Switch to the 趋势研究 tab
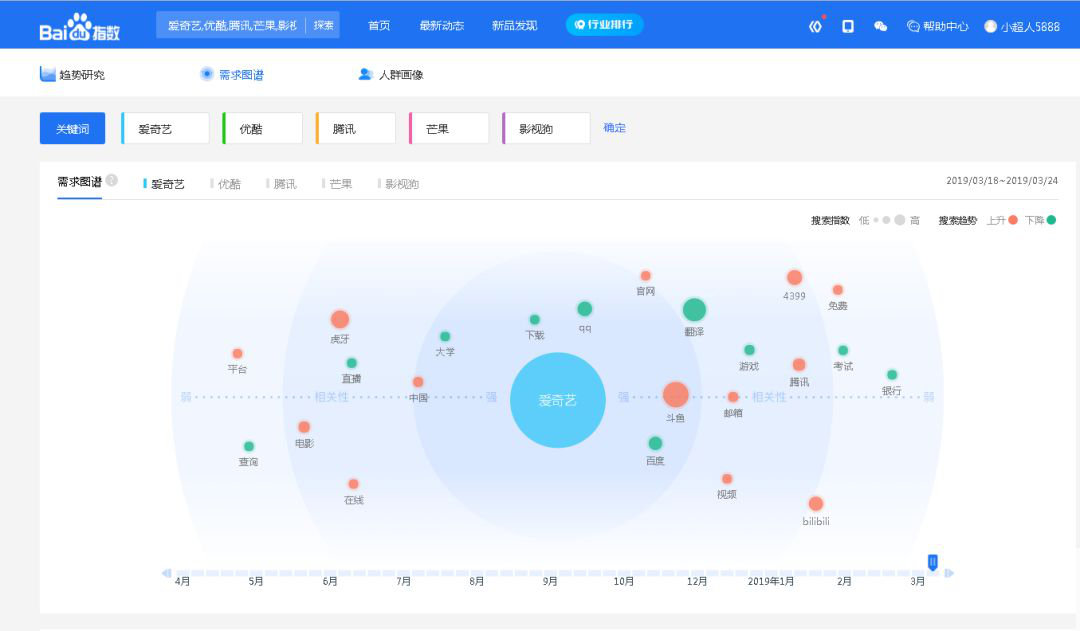The height and width of the screenshot is (631, 1080). coord(72,74)
